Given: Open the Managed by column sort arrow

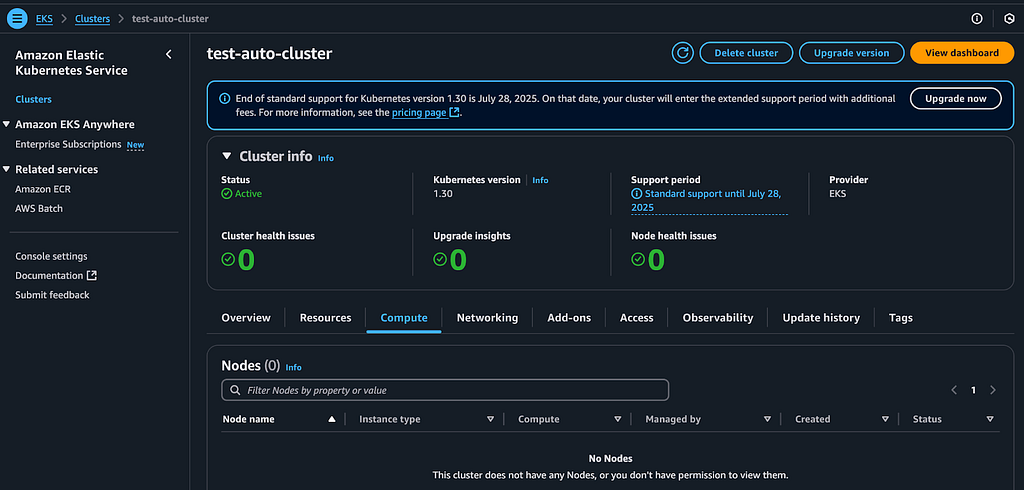Looking at the screenshot, I should (767, 419).
